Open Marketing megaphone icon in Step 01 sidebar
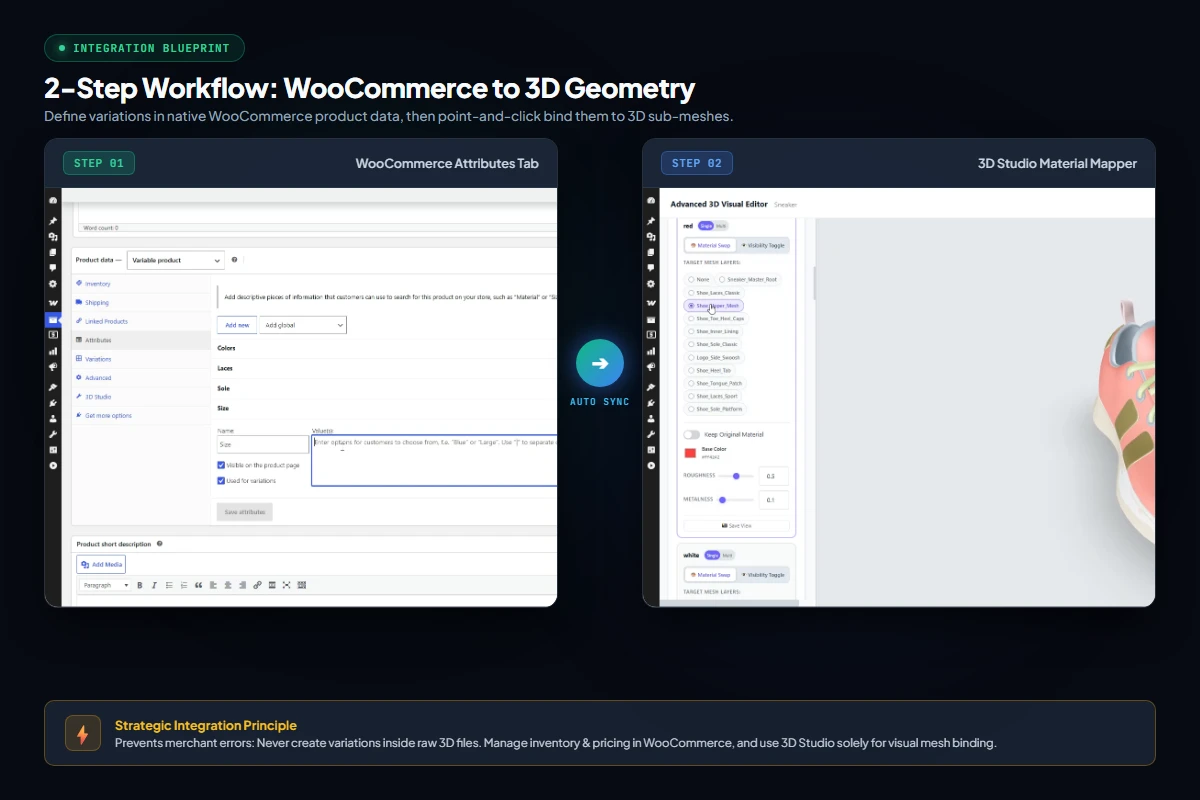Image resolution: width=1200 pixels, height=800 pixels. tap(53, 367)
